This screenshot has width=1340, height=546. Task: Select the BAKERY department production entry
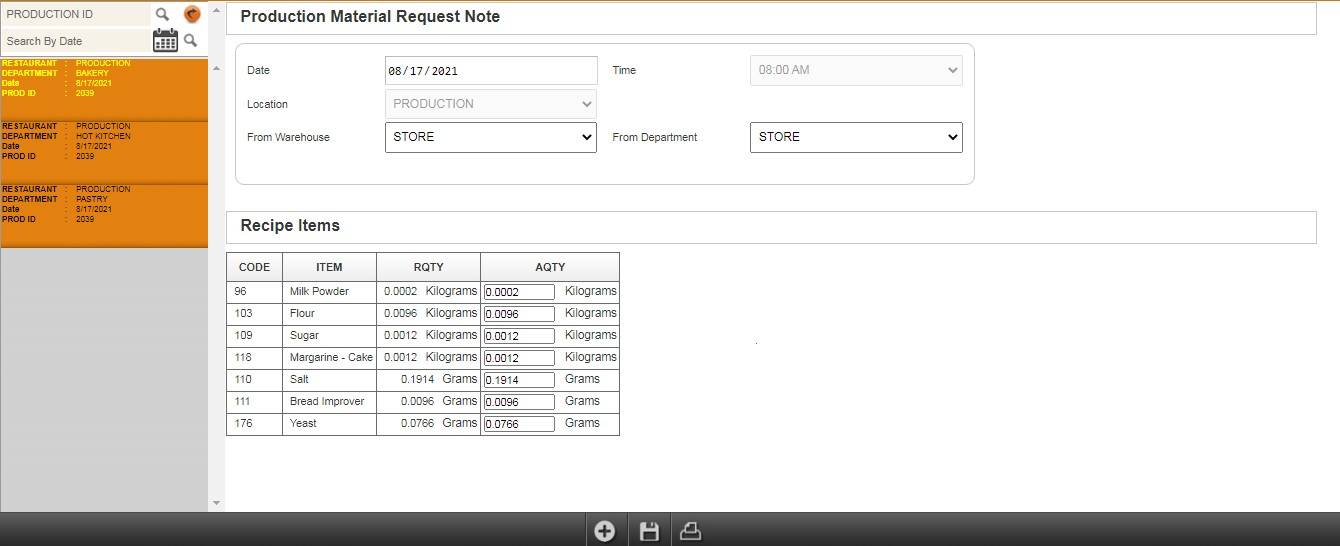[104, 88]
